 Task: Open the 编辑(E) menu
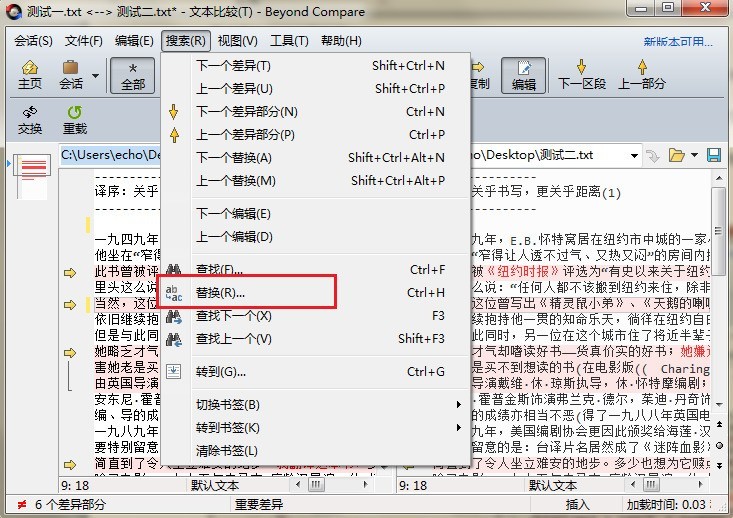click(134, 41)
